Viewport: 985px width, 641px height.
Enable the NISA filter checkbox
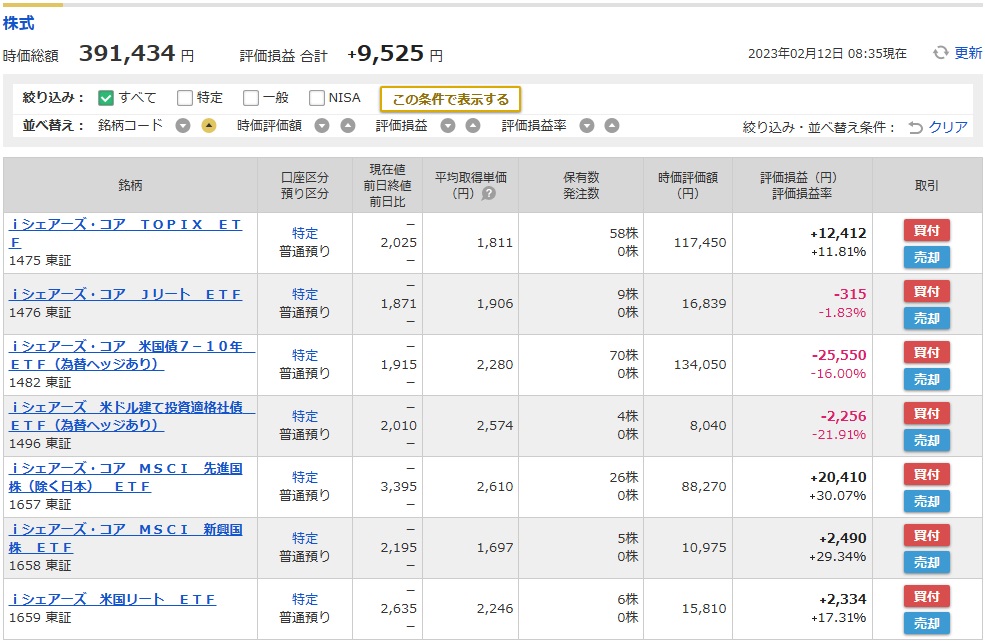point(317,98)
